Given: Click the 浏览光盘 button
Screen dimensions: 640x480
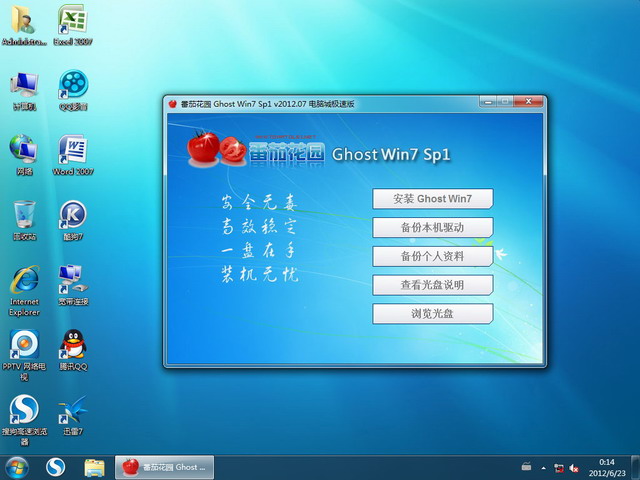Looking at the screenshot, I should [433, 313].
